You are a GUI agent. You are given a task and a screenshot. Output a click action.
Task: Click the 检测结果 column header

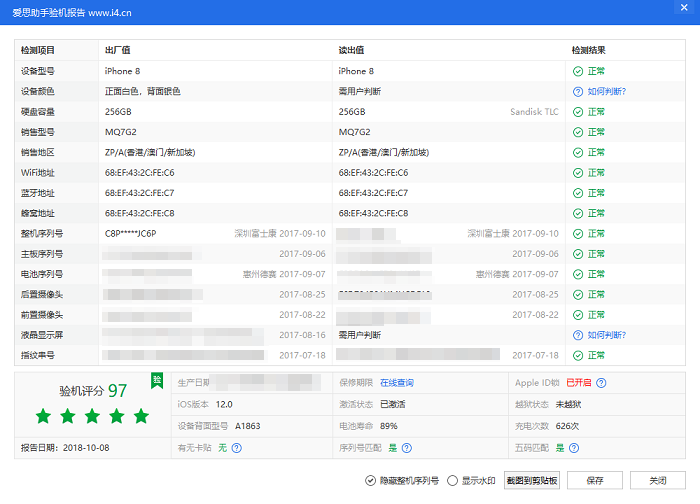588,50
